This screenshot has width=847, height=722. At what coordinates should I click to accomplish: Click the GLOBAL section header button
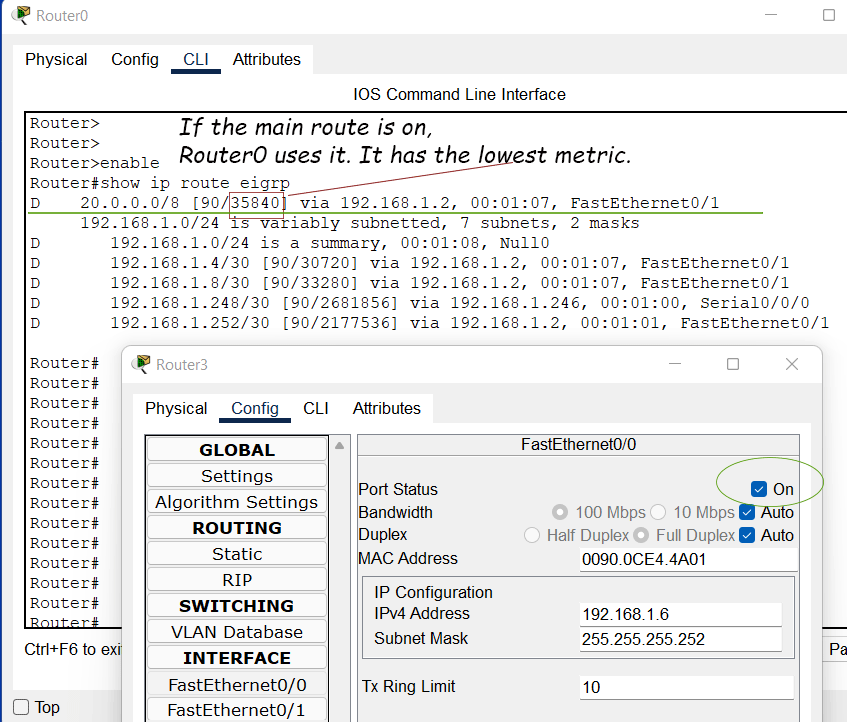click(x=237, y=449)
